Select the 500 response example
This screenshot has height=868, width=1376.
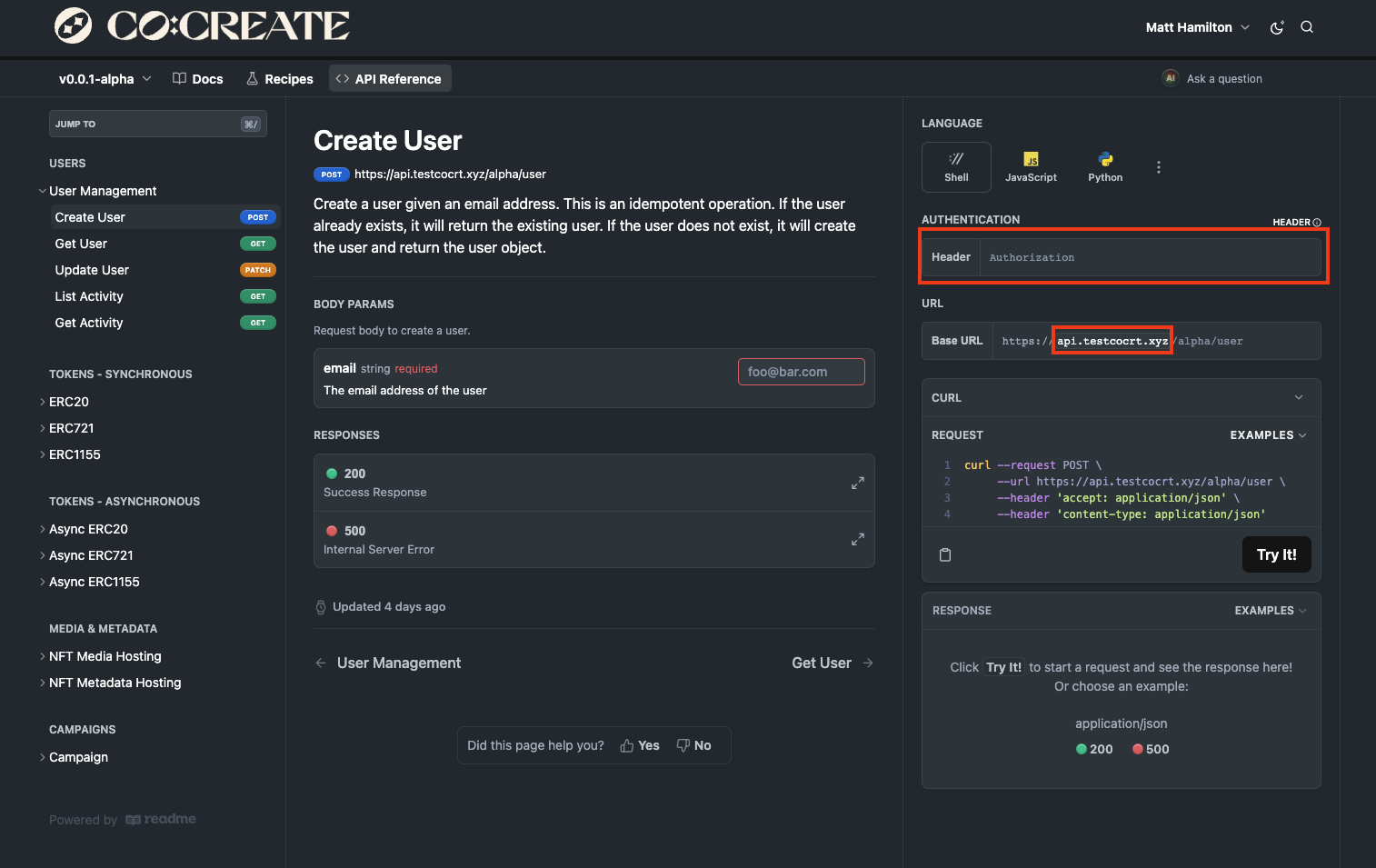(x=1151, y=749)
